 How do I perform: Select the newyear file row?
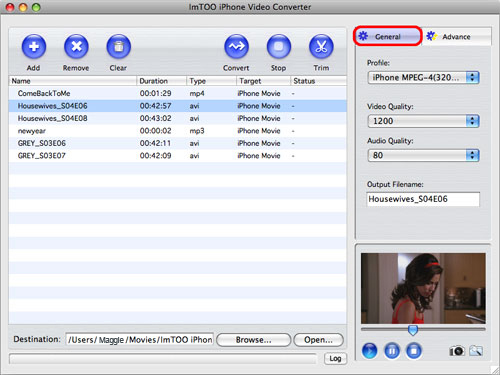[x=178, y=131]
